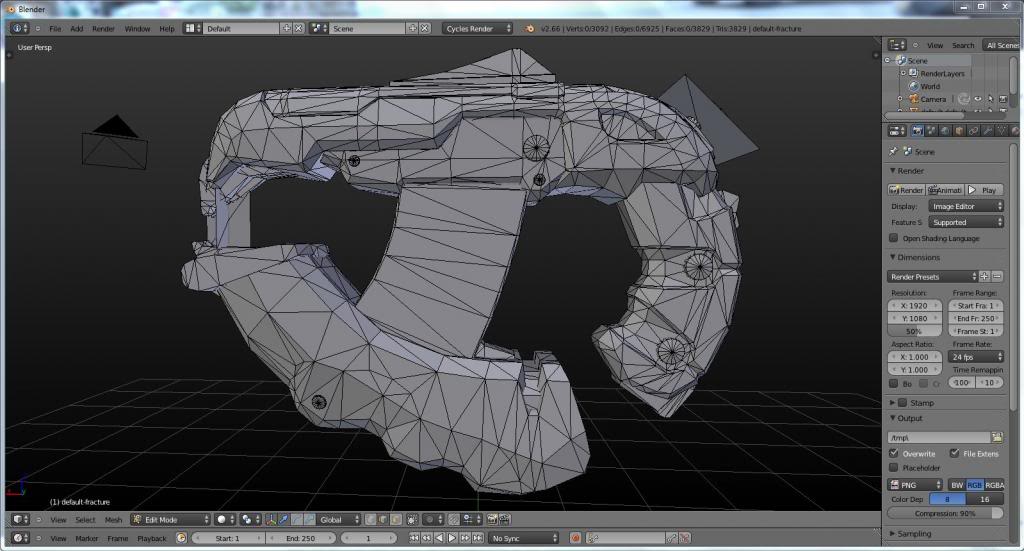Open the 3D View editor type selector
This screenshot has width=1024, height=551.
point(21,520)
